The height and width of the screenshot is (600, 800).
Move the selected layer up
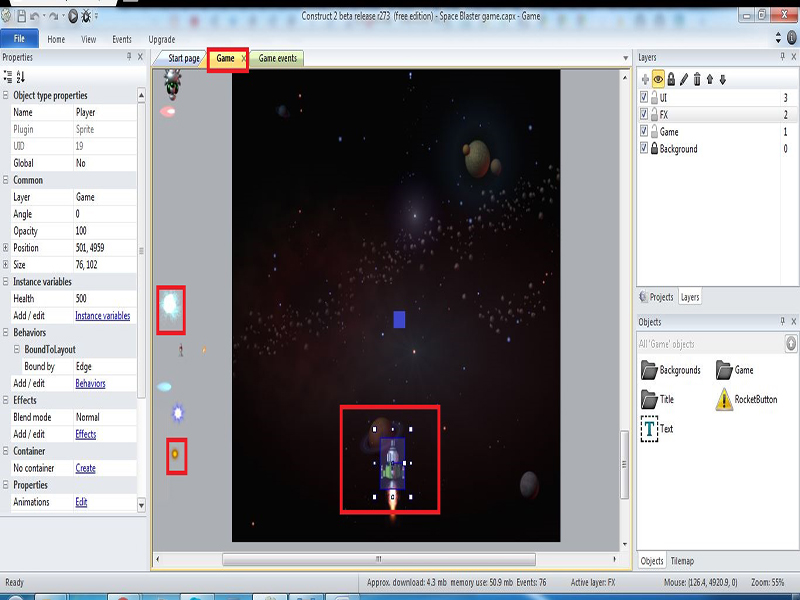[x=710, y=79]
